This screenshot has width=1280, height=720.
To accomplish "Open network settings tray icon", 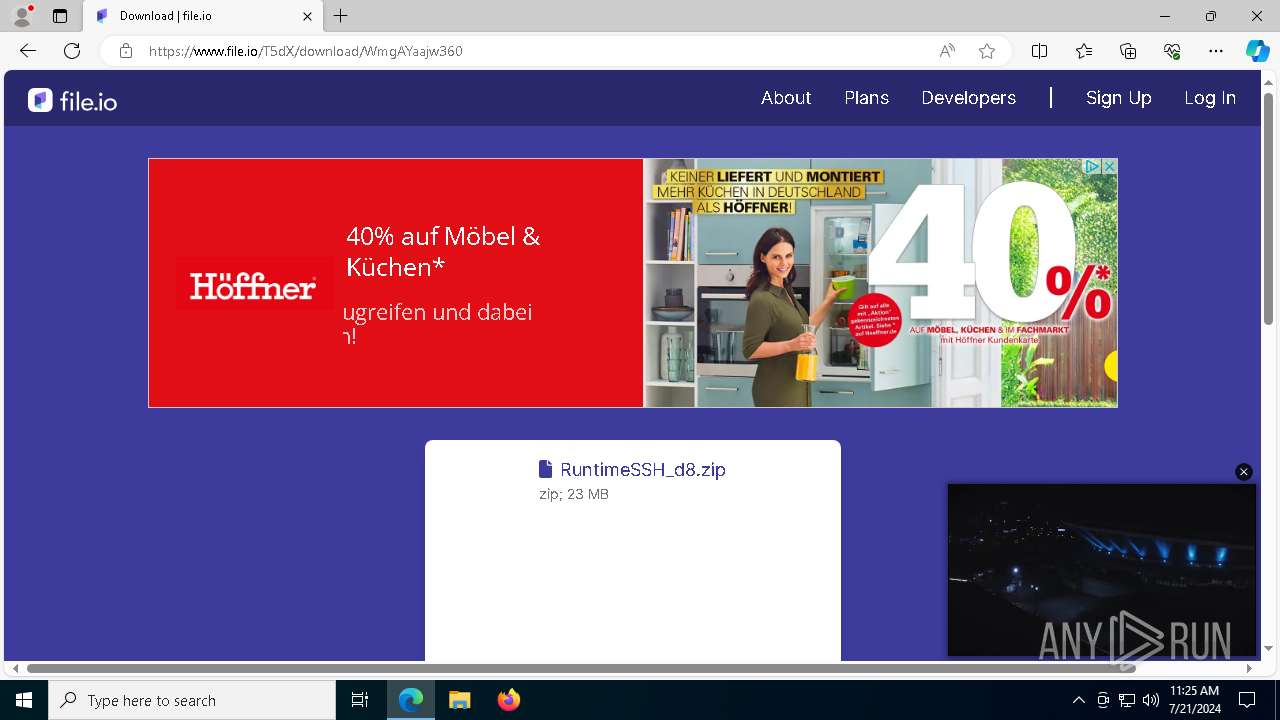I will pyautogui.click(x=1127, y=700).
